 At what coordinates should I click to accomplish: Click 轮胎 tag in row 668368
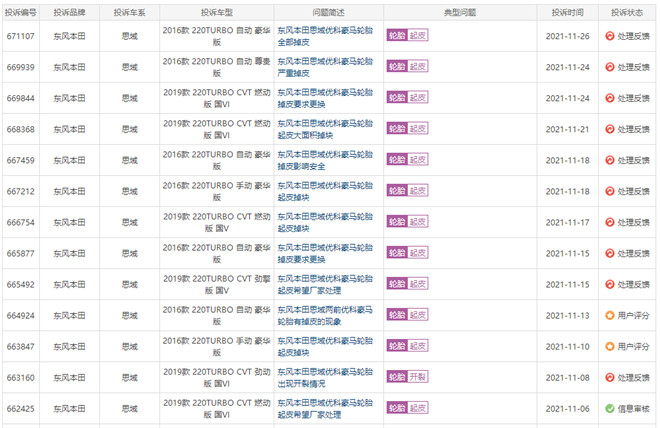point(397,128)
